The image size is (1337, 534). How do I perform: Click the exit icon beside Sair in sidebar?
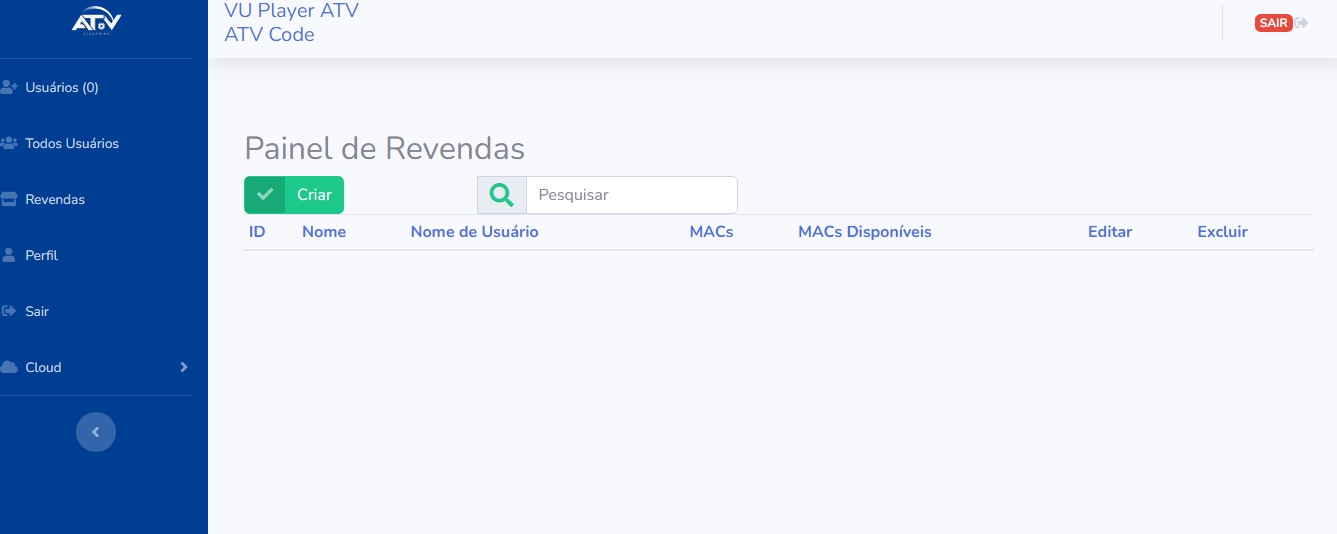9,311
